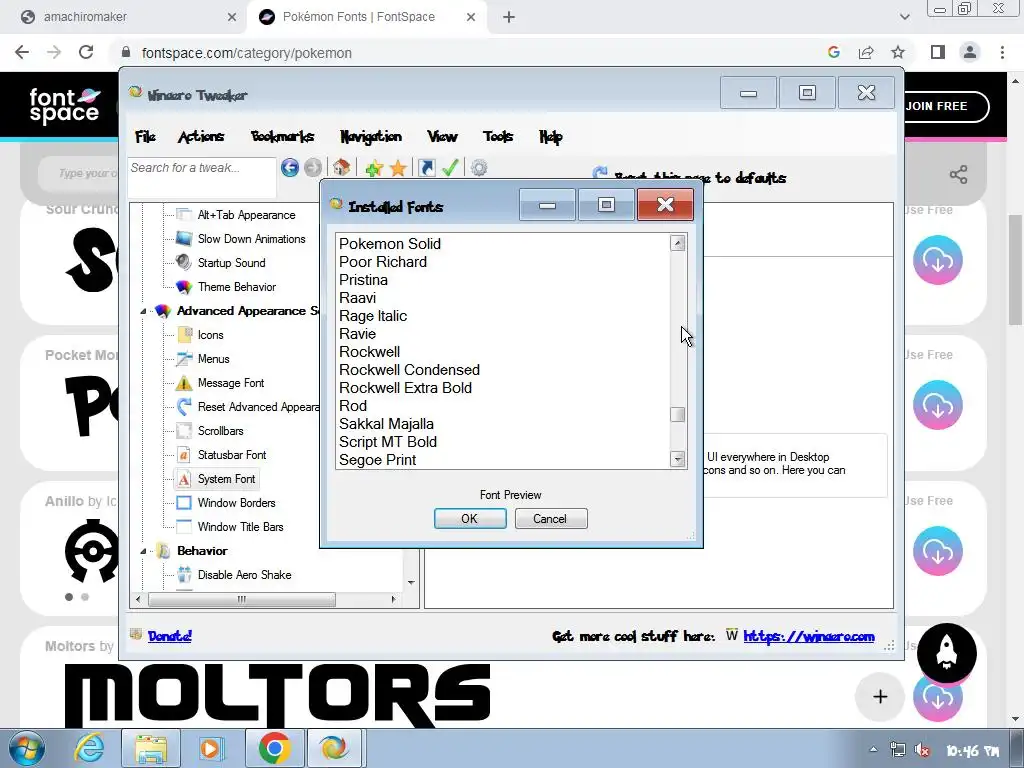This screenshot has width=1024, height=768.
Task: Open Theme Behavior tweak
Action: pos(236,287)
